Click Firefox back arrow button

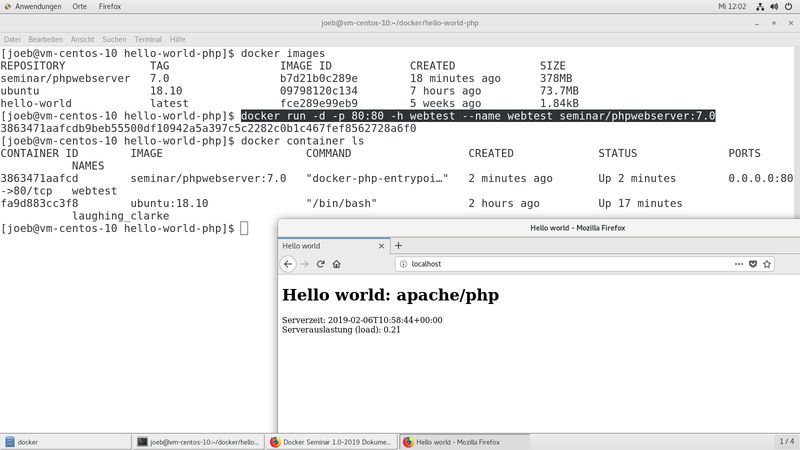[288, 264]
